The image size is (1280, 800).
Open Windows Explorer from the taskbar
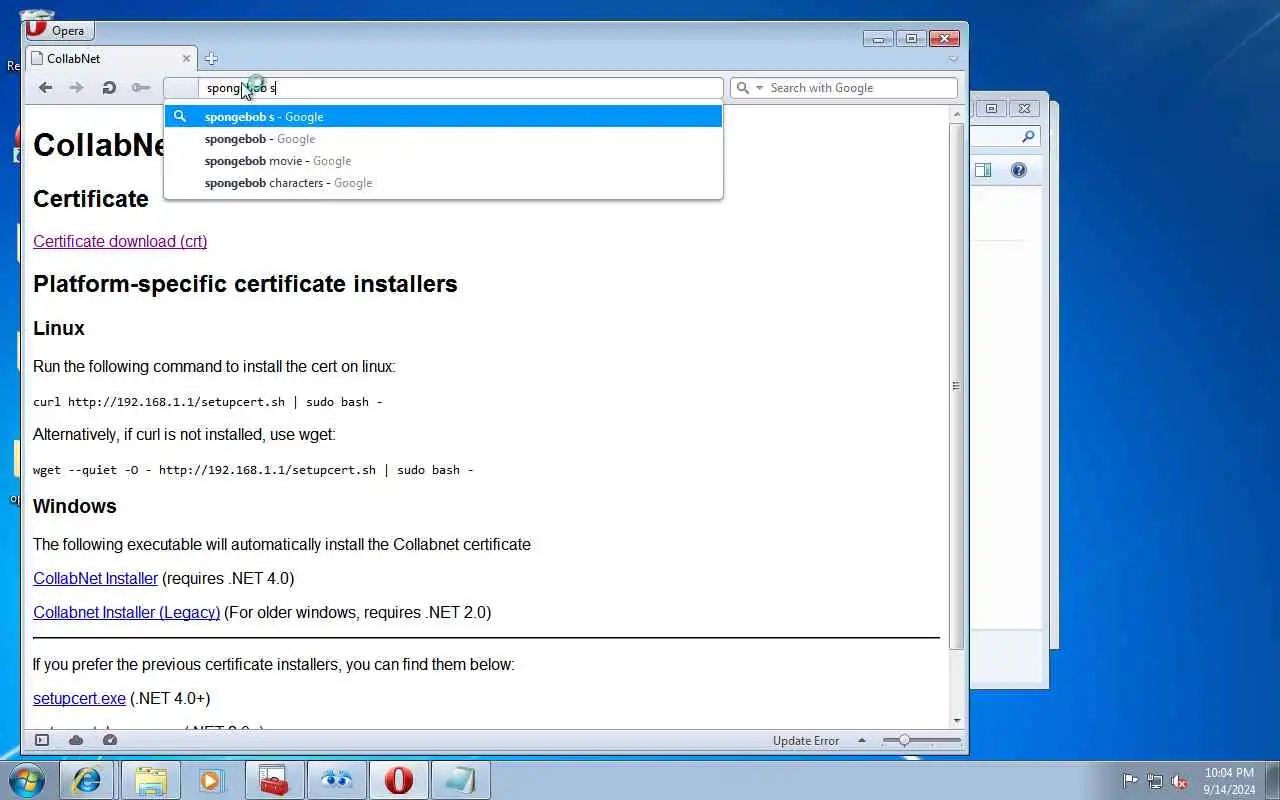[150, 780]
